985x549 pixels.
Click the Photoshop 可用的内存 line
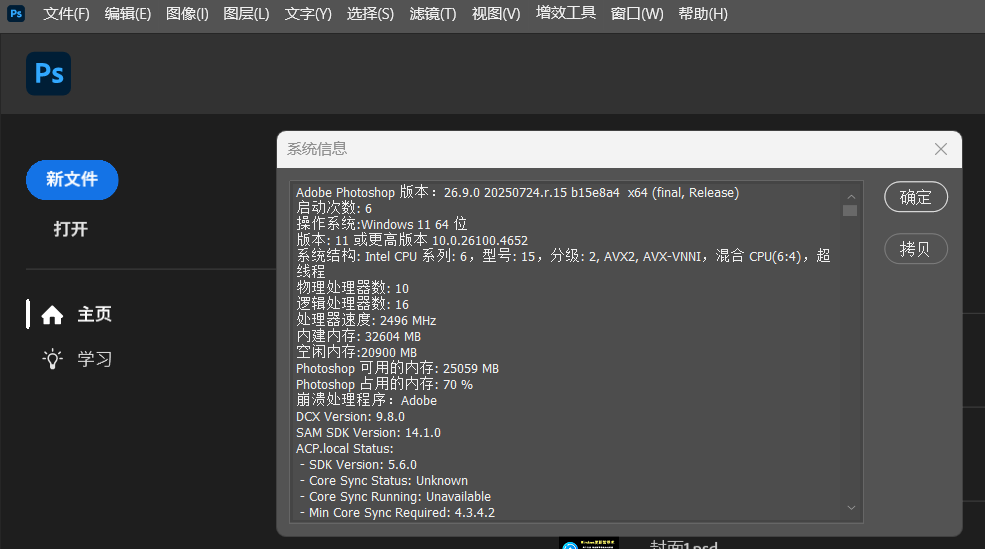click(x=398, y=368)
